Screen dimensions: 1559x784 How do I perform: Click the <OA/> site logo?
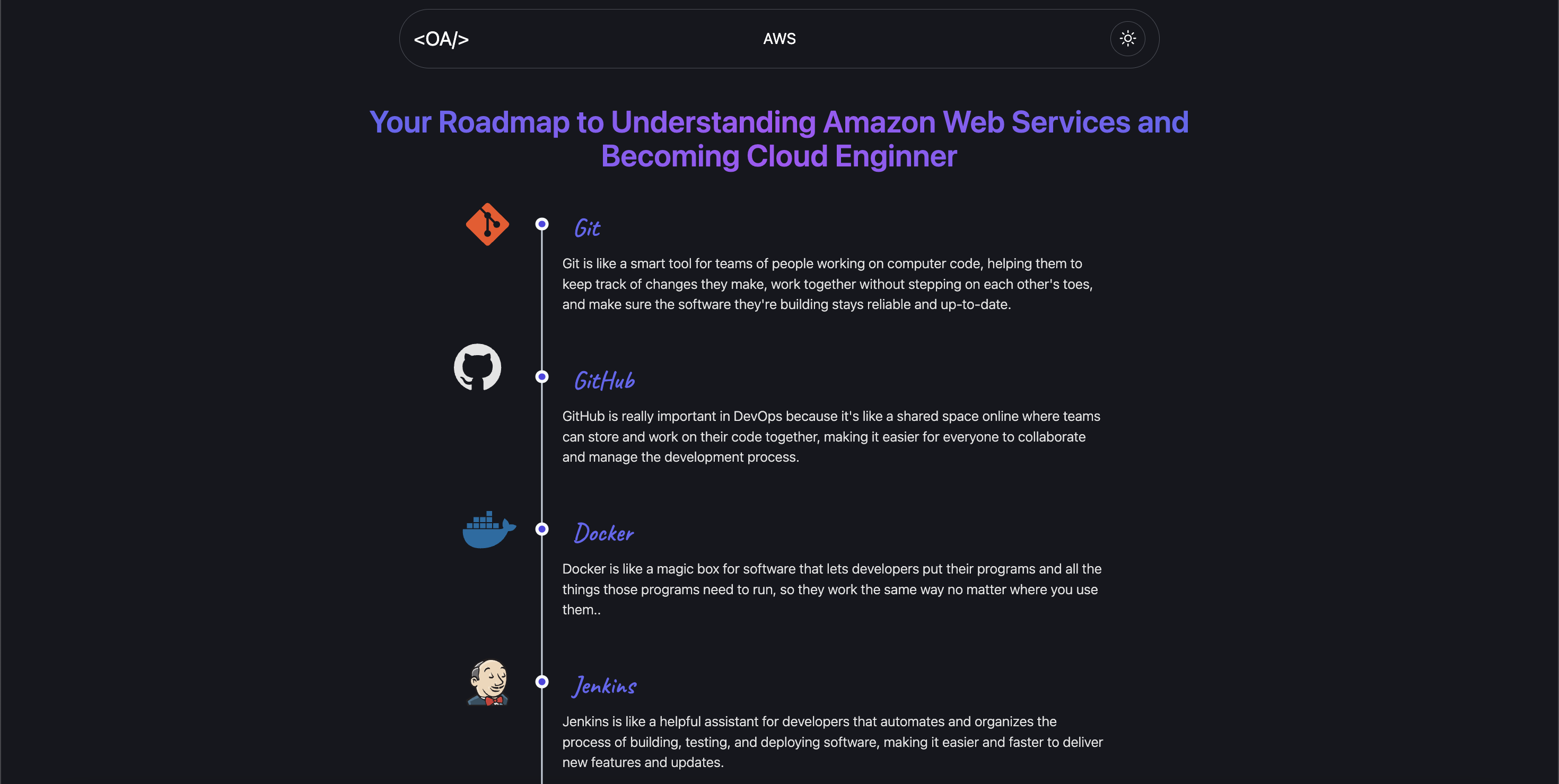(x=441, y=39)
